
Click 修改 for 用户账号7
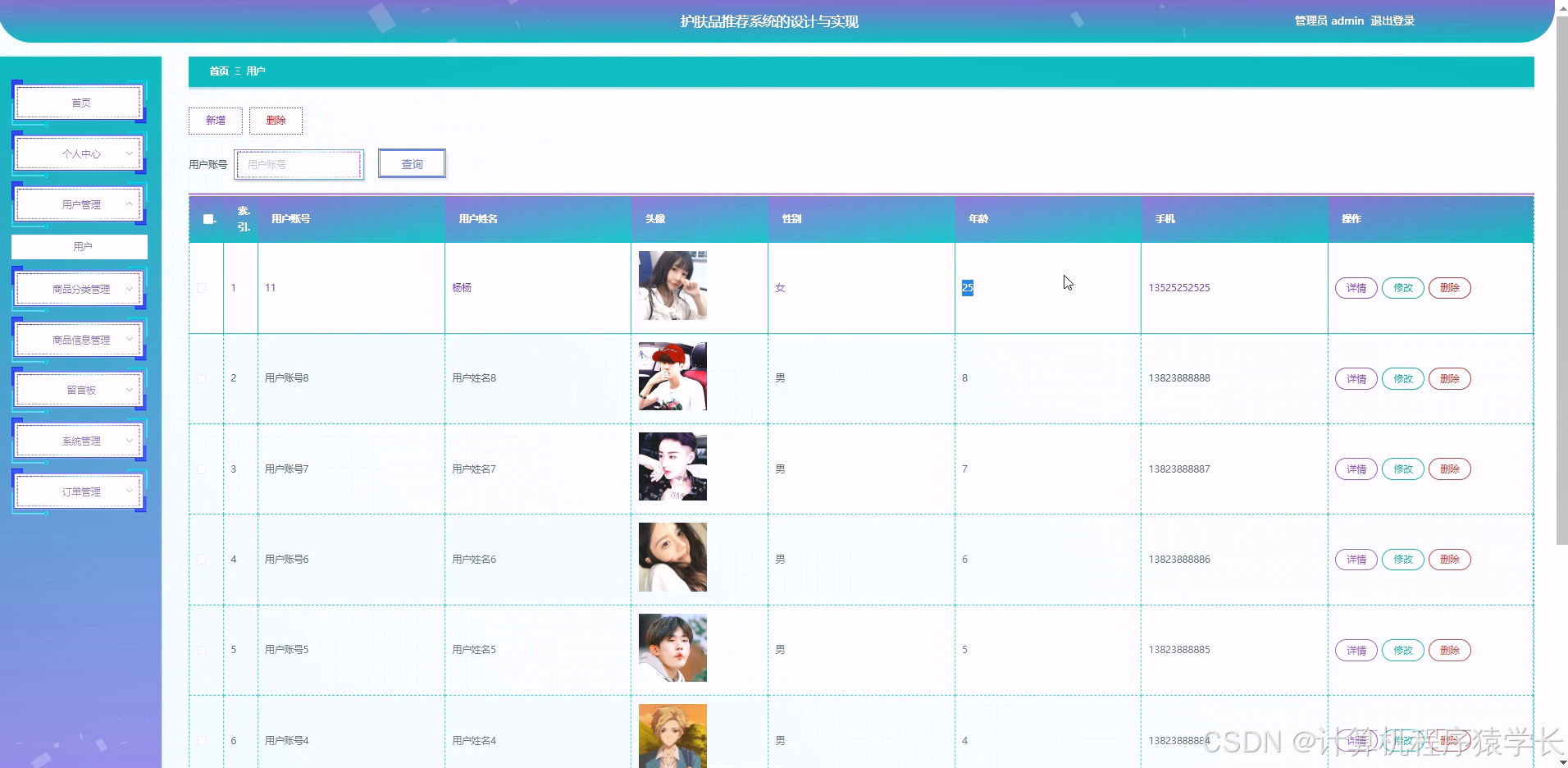coord(1403,469)
